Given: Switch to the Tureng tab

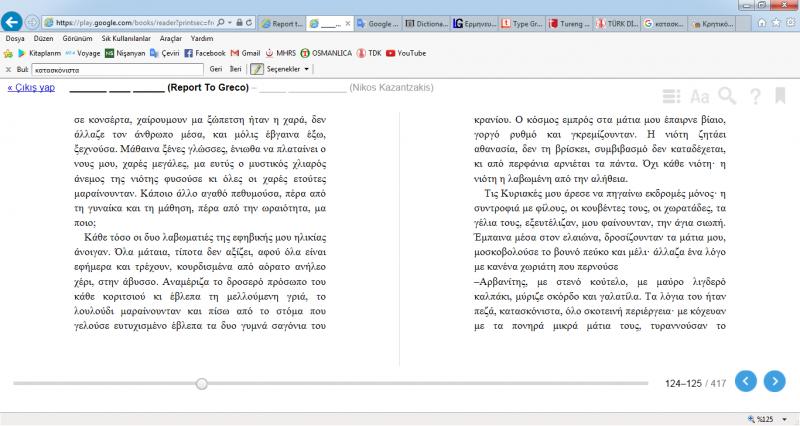Looking at the screenshot, I should [x=570, y=23].
